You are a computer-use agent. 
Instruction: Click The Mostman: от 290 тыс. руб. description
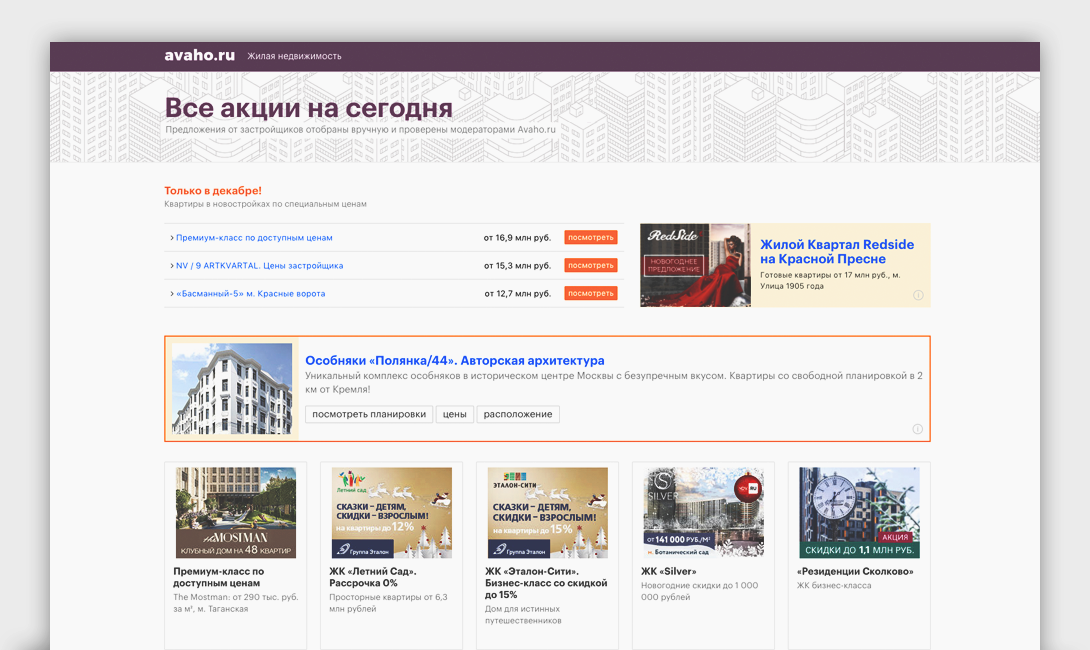coord(236,603)
